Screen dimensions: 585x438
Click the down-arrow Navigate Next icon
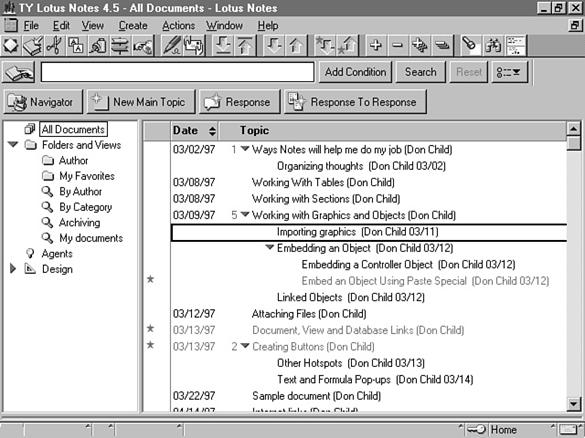tap(273, 46)
